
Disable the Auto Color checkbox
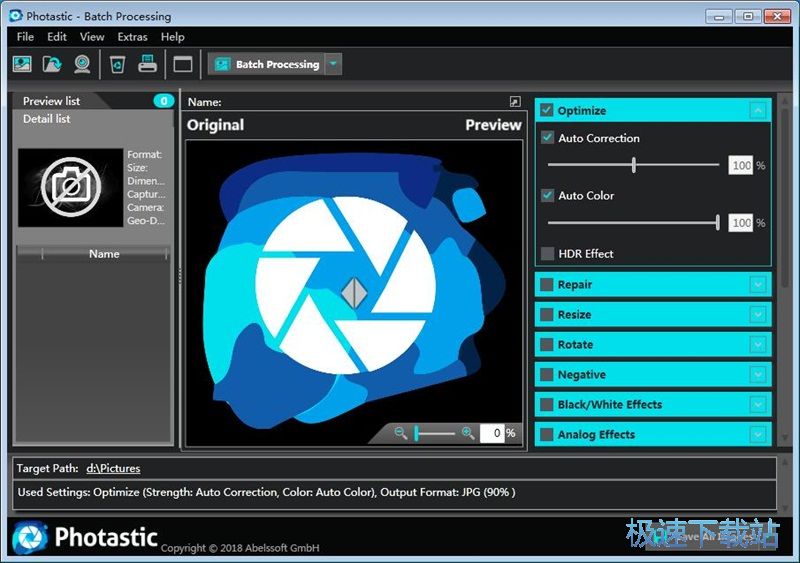click(x=547, y=195)
